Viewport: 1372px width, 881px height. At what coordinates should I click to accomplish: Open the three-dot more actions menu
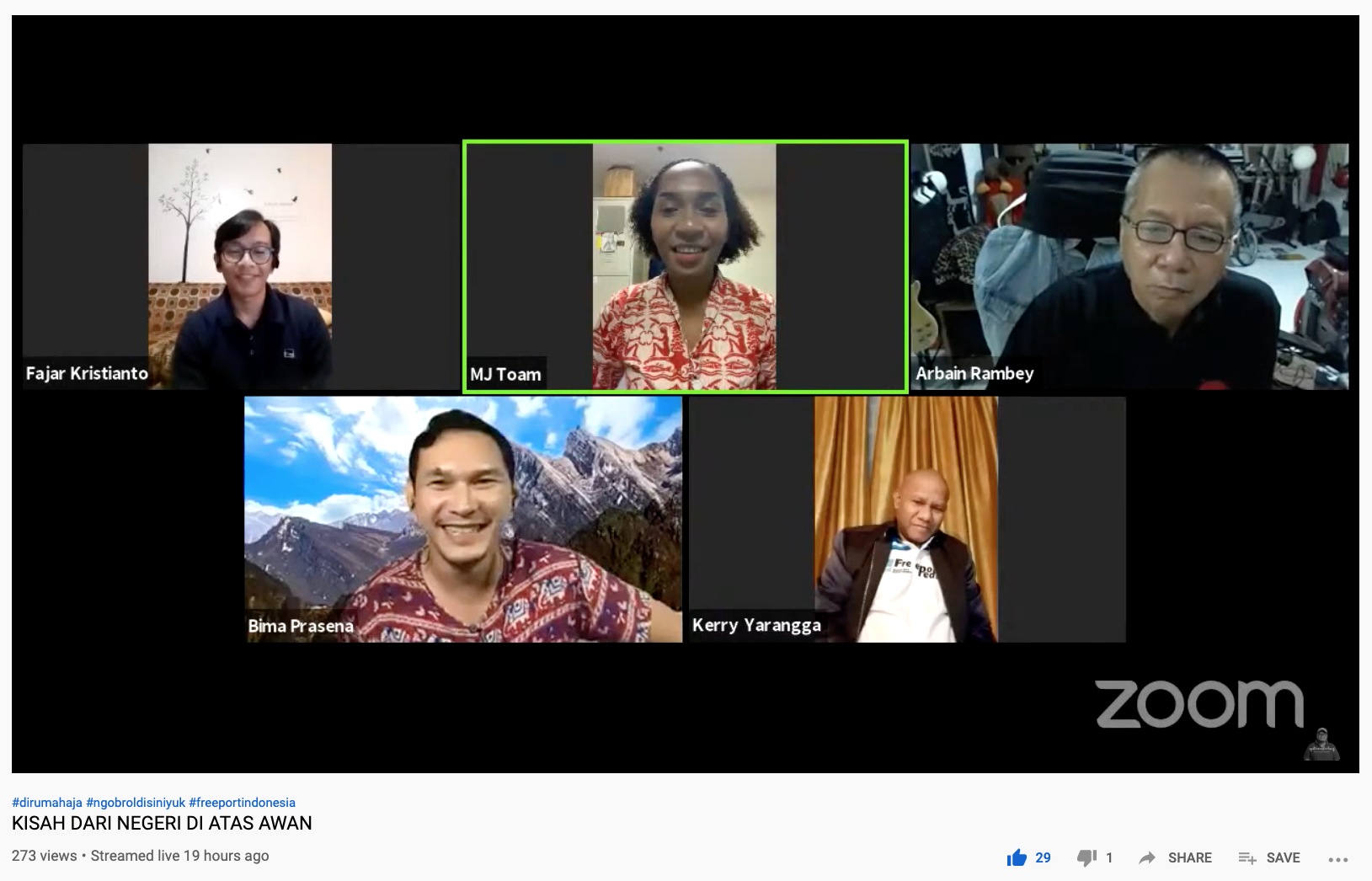1337,859
